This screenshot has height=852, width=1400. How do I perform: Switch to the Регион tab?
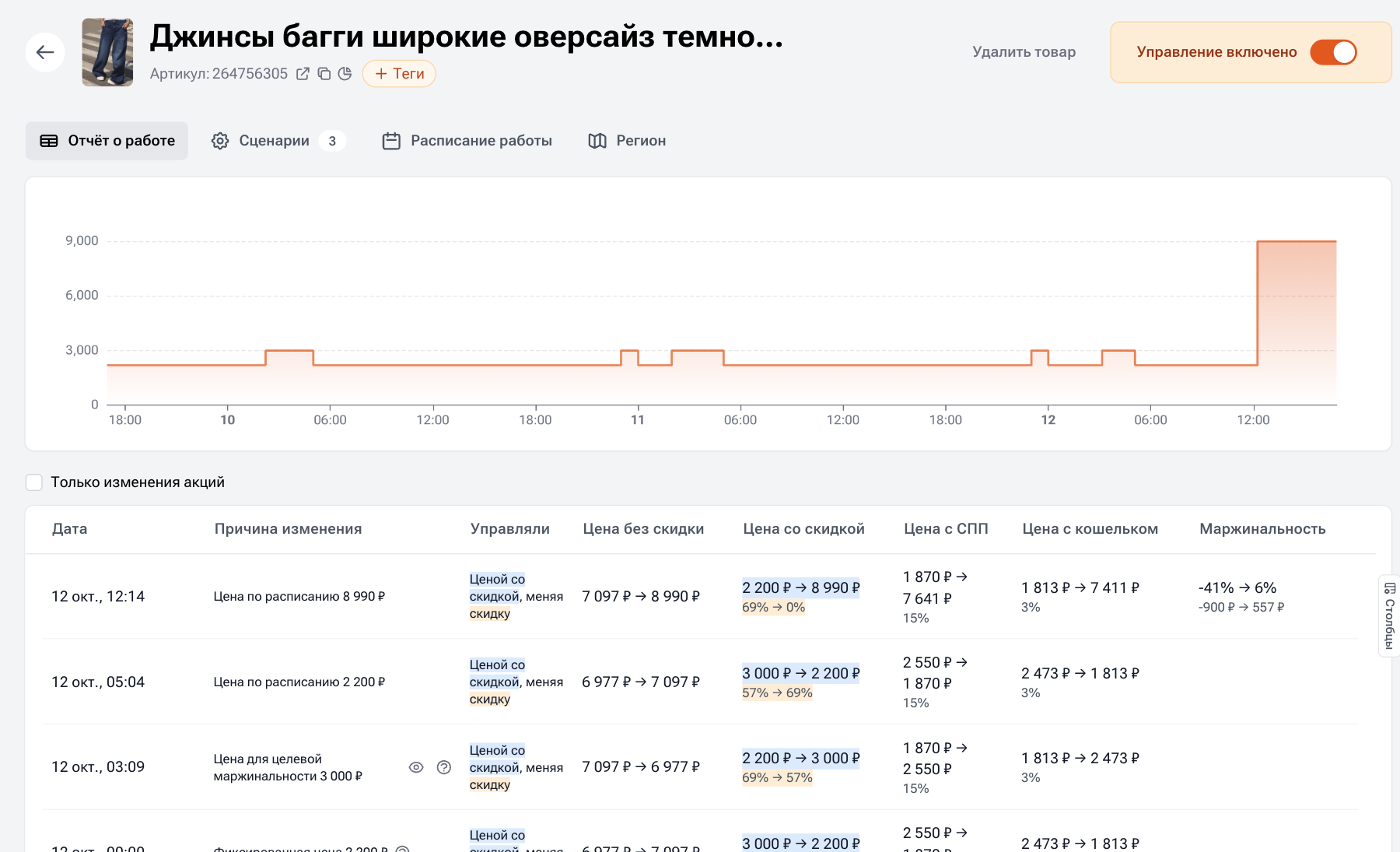coord(627,141)
